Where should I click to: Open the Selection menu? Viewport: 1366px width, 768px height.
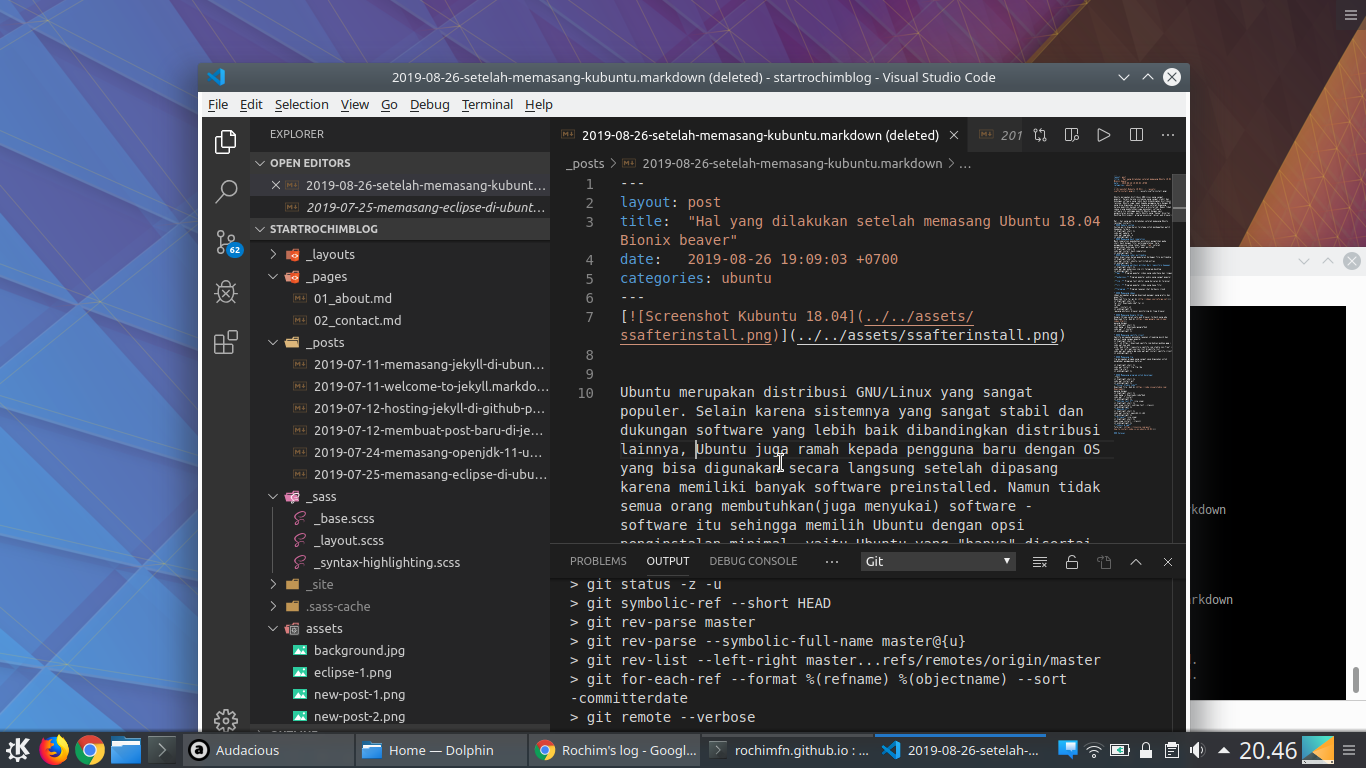pyautogui.click(x=301, y=104)
